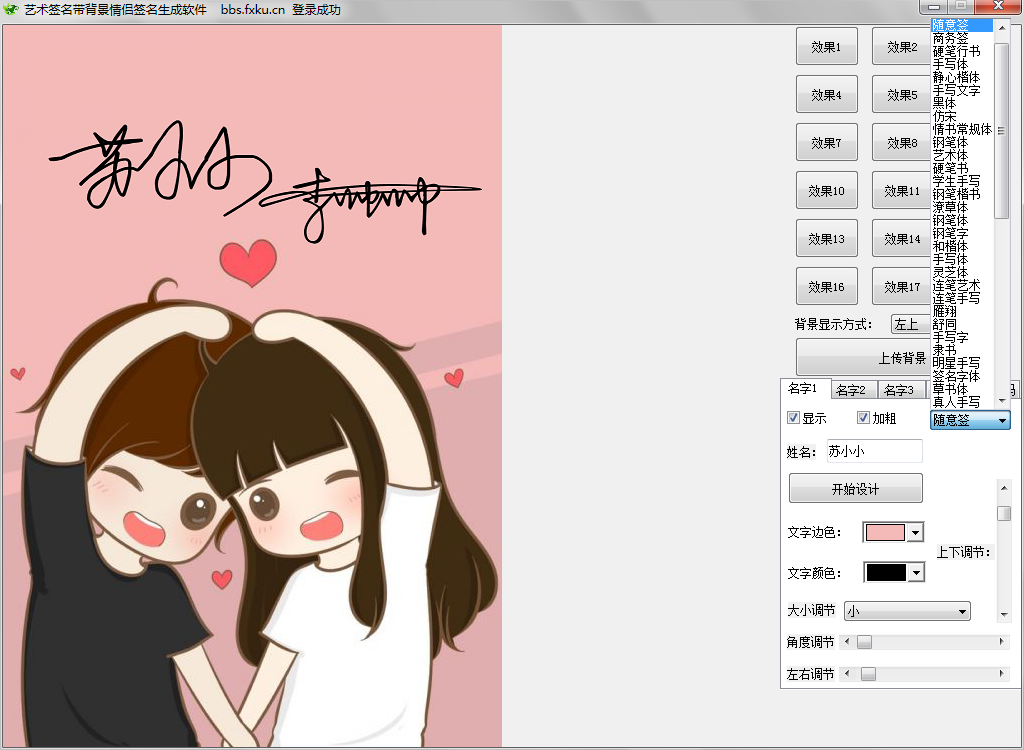Select 钢笔楷书 in the font list
Image resolution: width=1024 pixels, height=750 pixels.
click(x=962, y=194)
